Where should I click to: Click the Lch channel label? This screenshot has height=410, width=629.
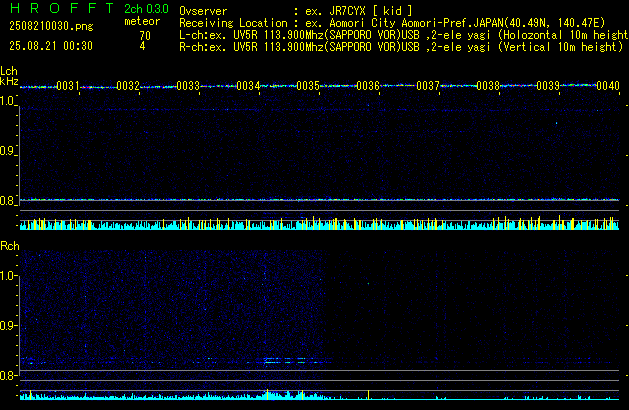9,71
